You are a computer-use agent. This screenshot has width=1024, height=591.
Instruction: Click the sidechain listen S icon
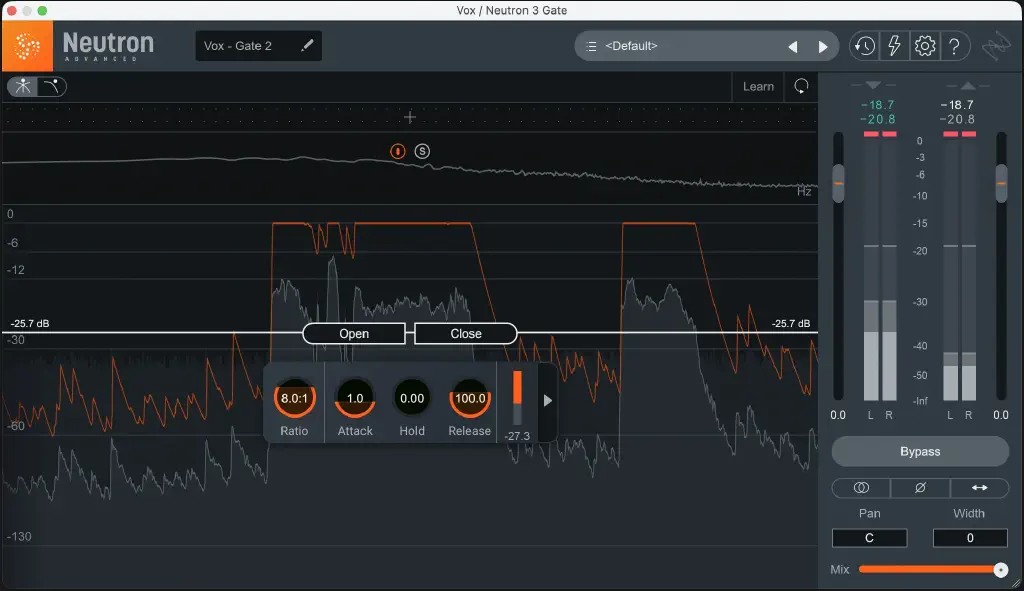[423, 151]
